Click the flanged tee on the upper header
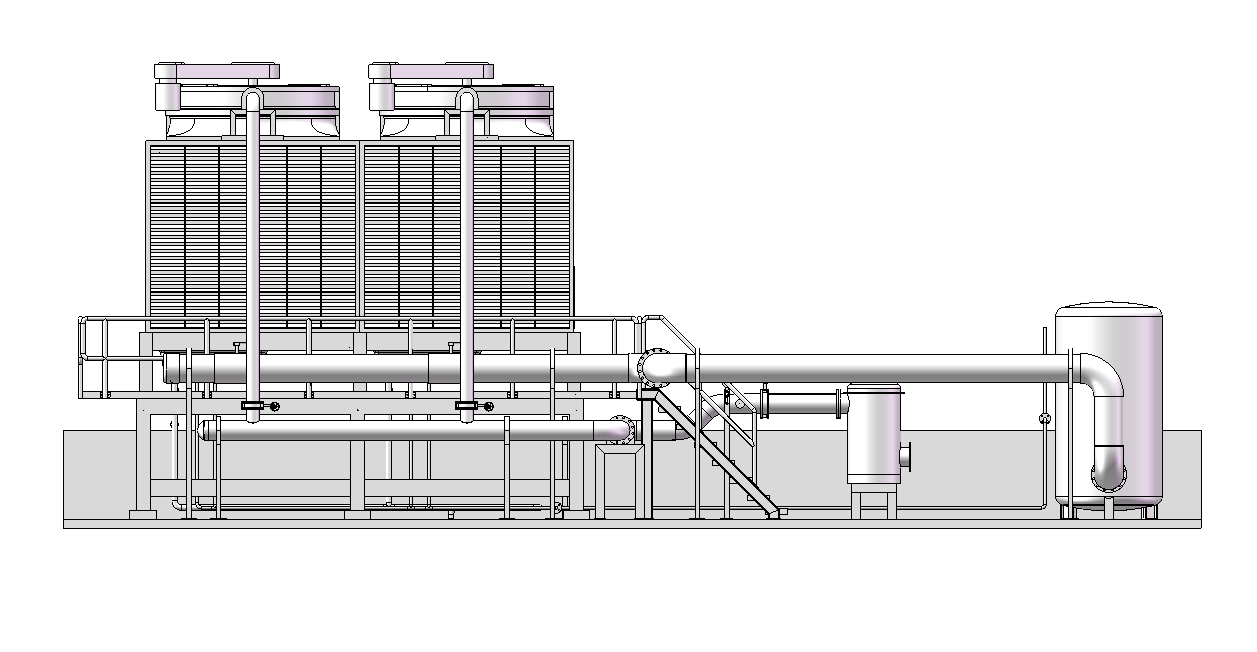1257x652 pixels. click(x=659, y=367)
